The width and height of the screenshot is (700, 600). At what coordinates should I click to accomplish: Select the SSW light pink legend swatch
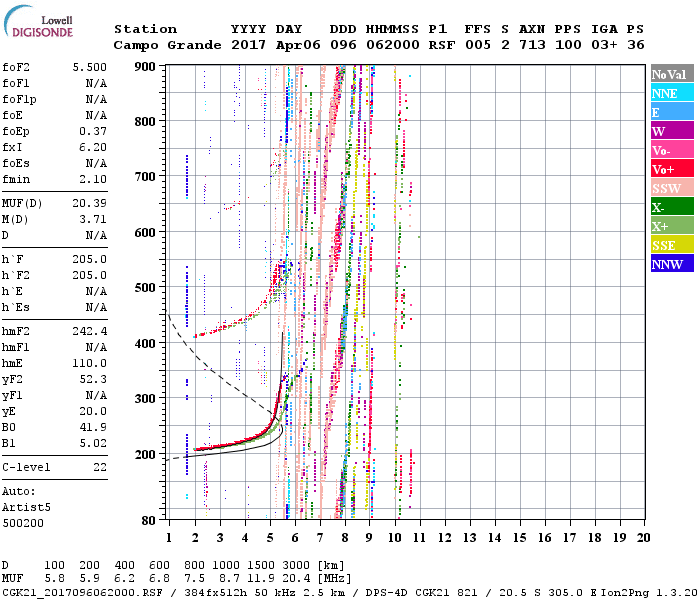coord(672,188)
